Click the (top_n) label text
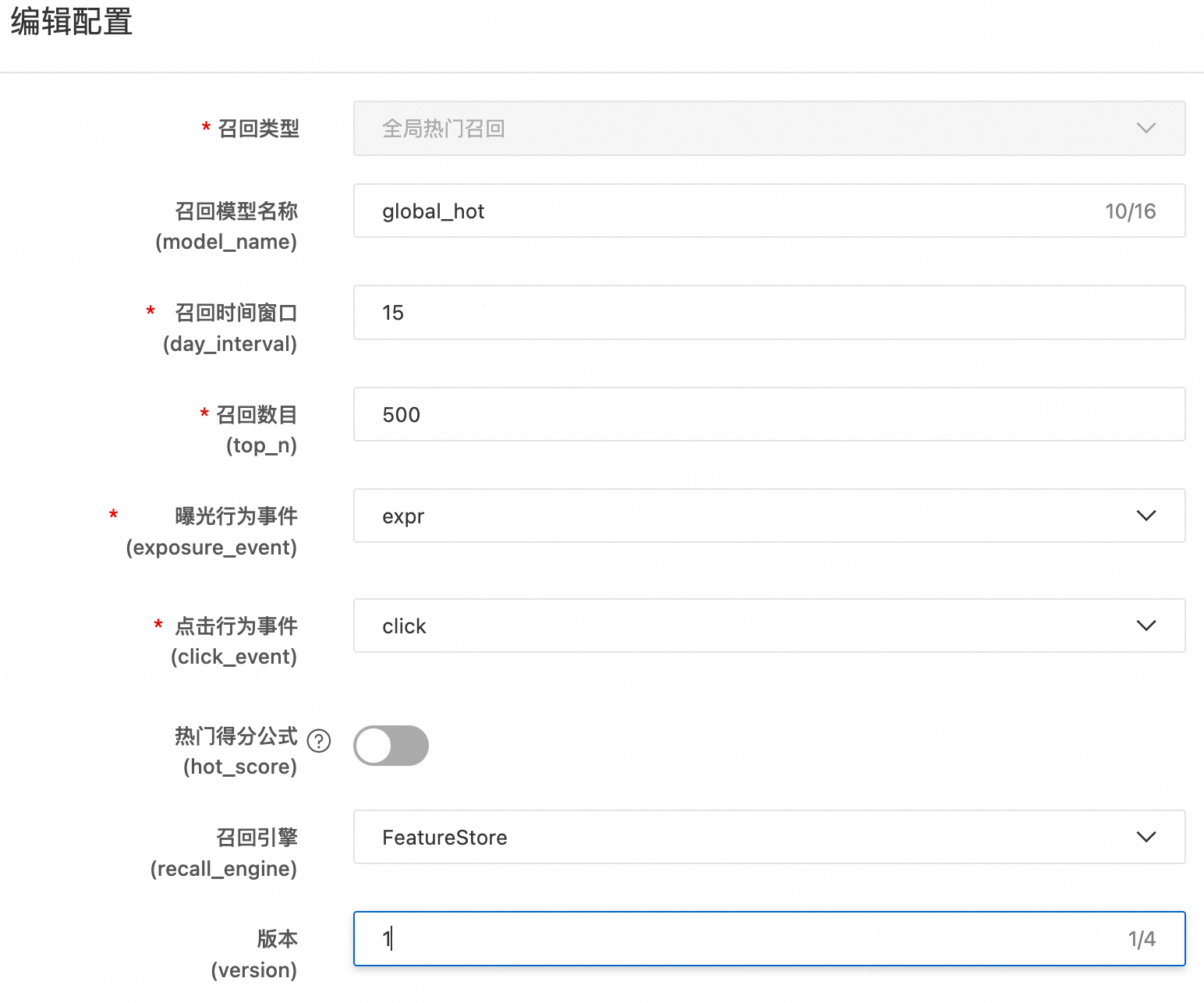This screenshot has height=1003, width=1204. 261,445
